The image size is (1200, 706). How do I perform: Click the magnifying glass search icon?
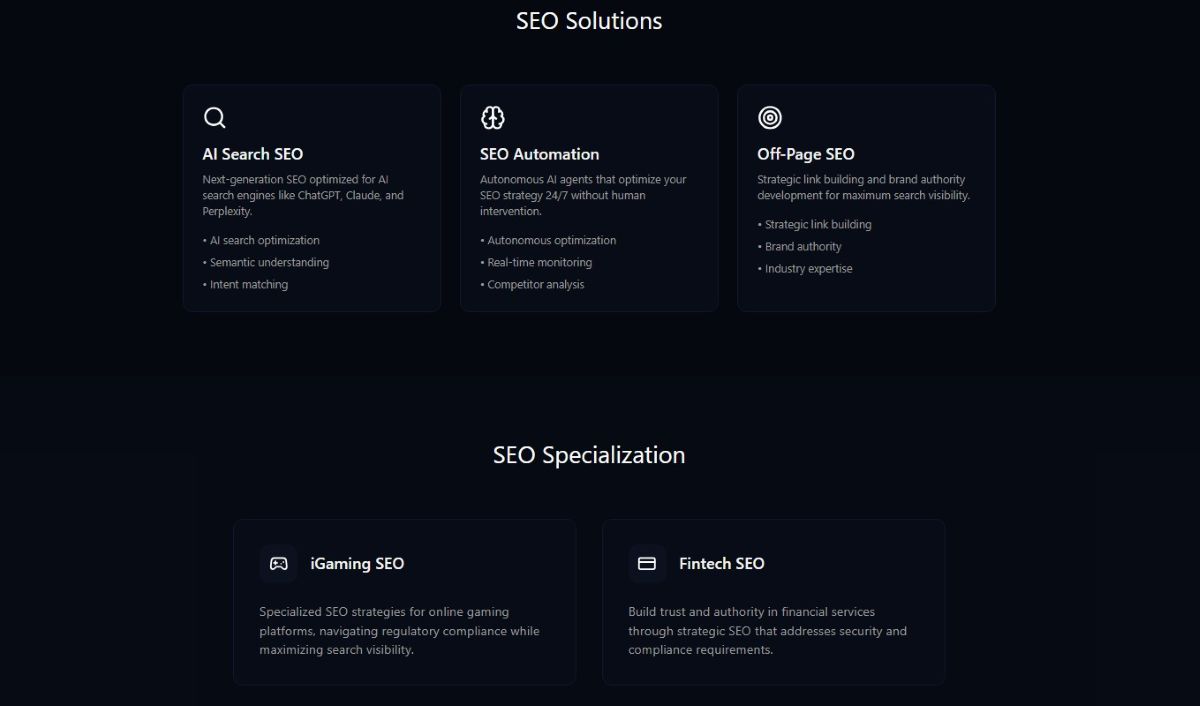pyautogui.click(x=214, y=118)
